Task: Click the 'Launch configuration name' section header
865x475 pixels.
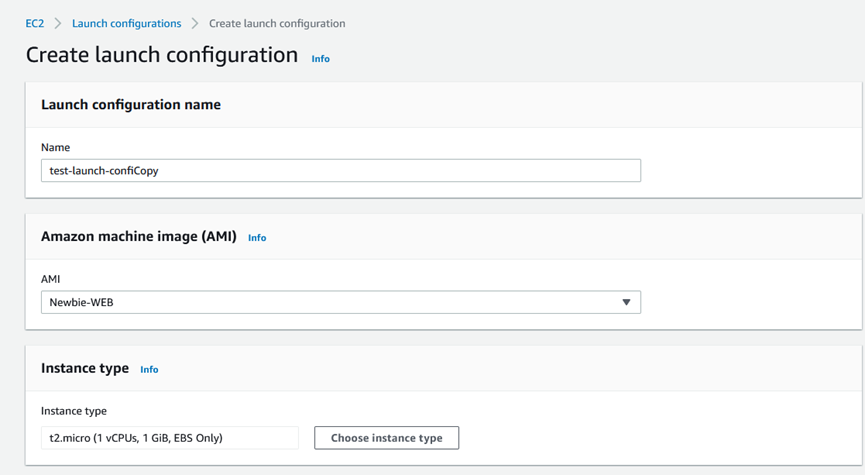Action: click(131, 104)
